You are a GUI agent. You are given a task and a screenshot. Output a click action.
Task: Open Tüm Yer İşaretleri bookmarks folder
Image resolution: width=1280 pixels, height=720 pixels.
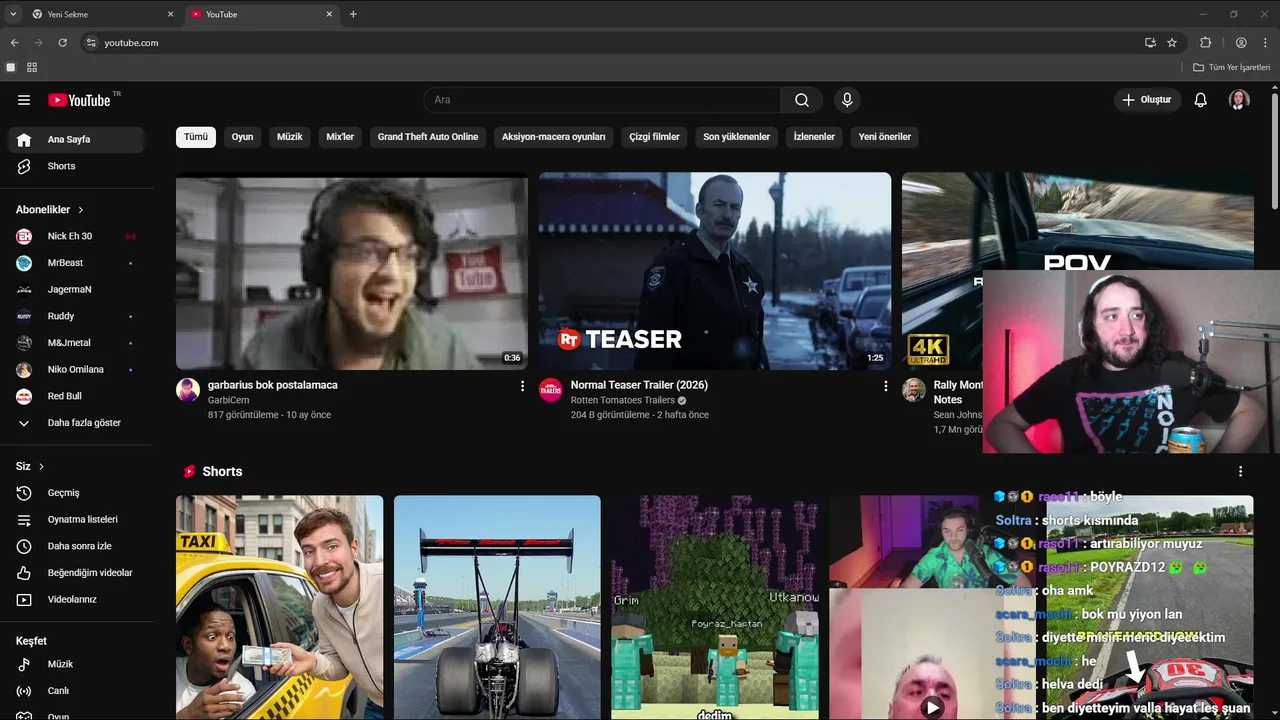pos(1232,67)
